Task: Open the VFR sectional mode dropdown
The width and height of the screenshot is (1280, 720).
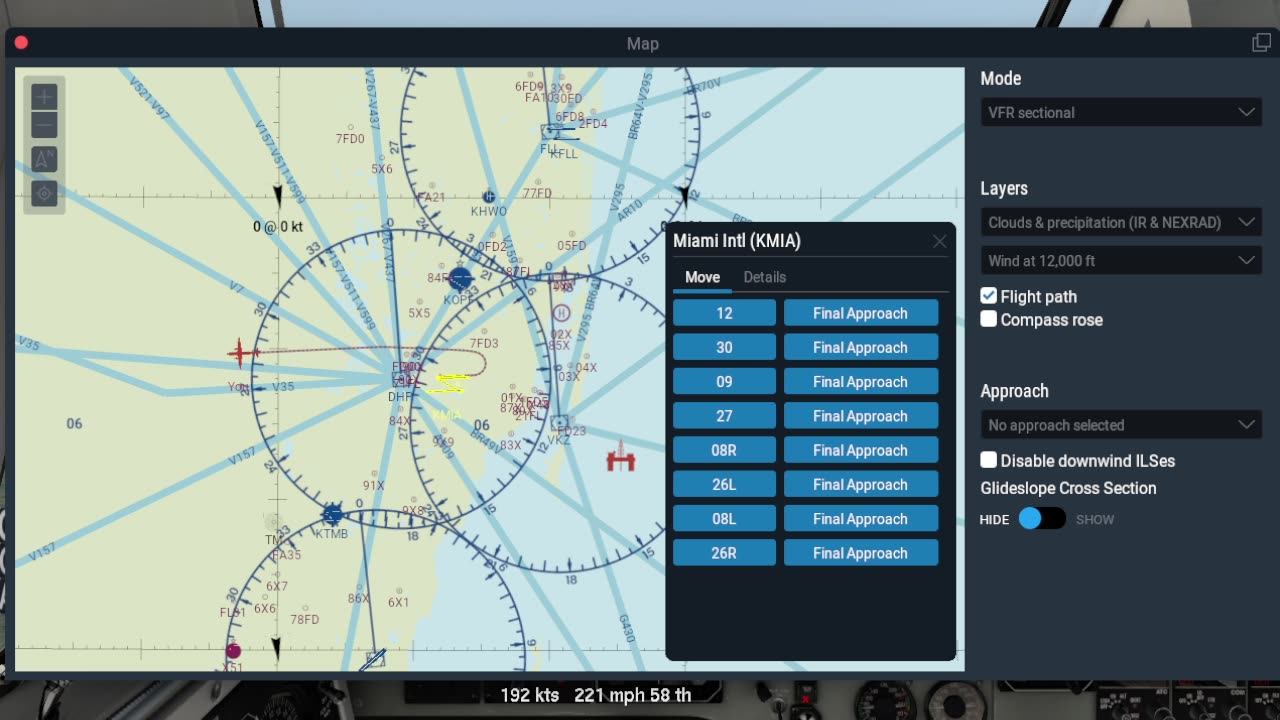Action: pyautogui.click(x=1121, y=112)
